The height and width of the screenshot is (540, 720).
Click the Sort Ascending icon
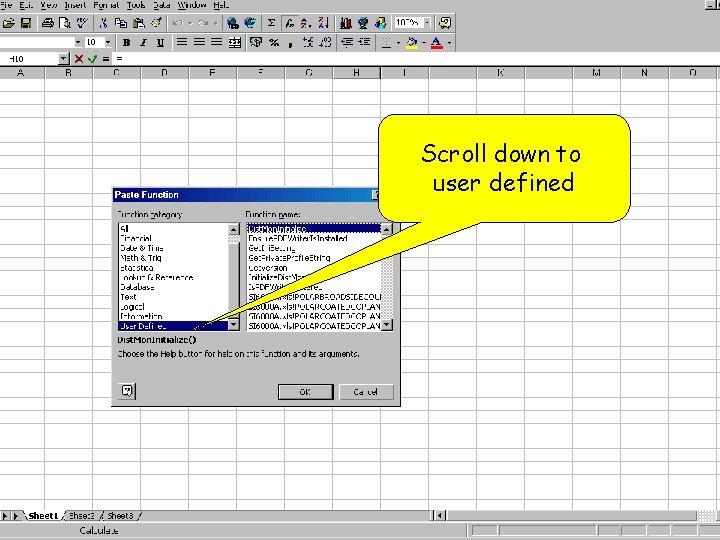[306, 23]
